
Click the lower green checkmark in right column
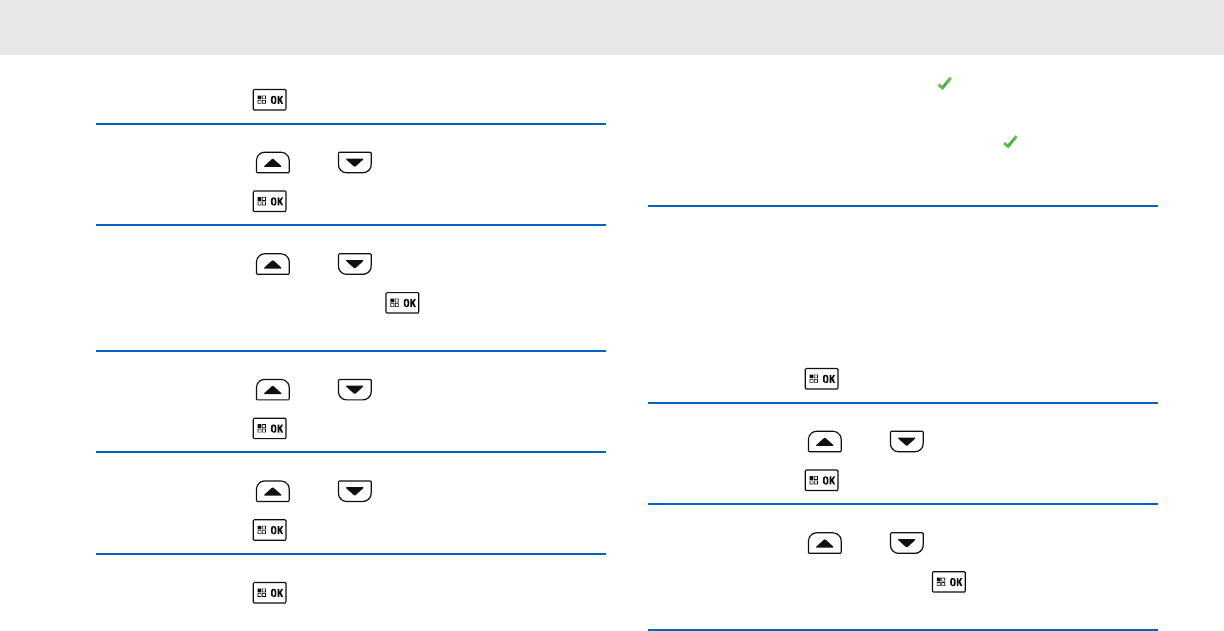pyautogui.click(x=1009, y=144)
